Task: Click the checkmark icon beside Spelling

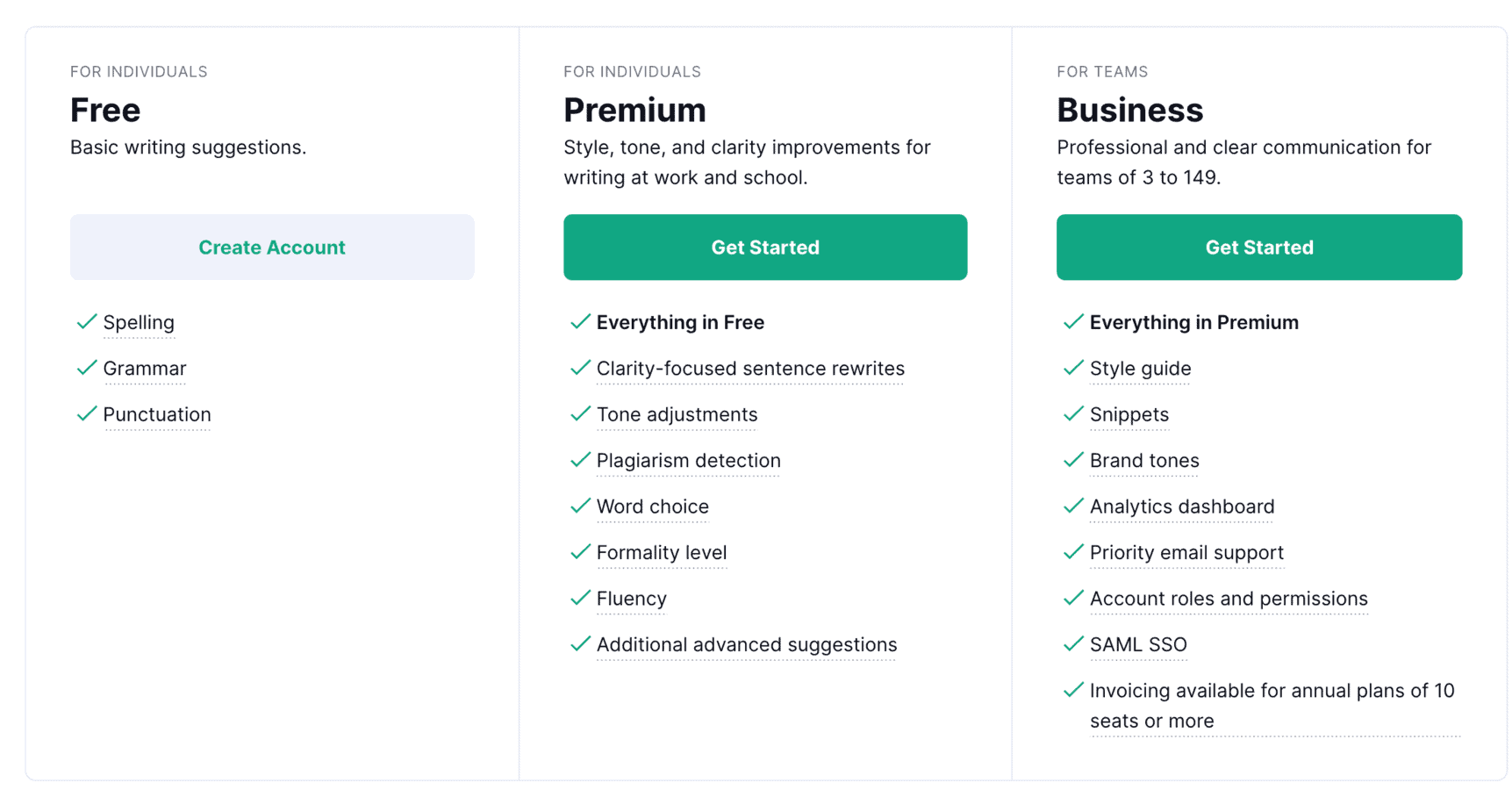Action: (x=86, y=322)
